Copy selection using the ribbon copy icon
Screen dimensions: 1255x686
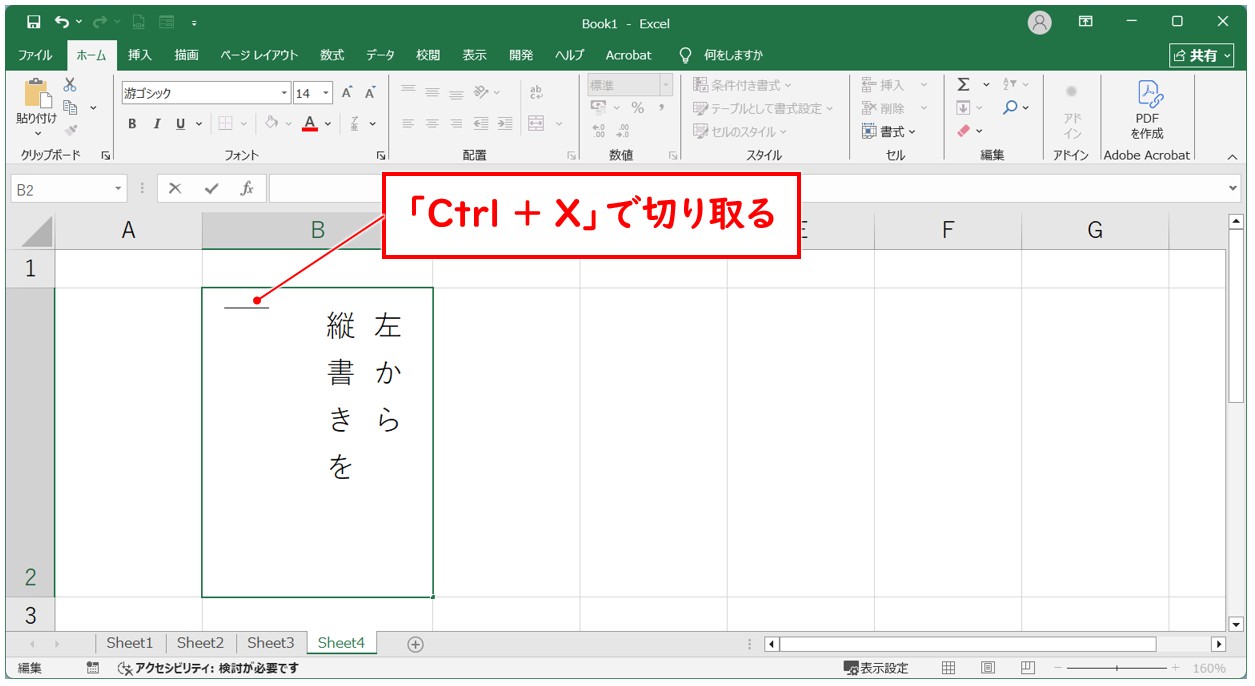pos(71,107)
